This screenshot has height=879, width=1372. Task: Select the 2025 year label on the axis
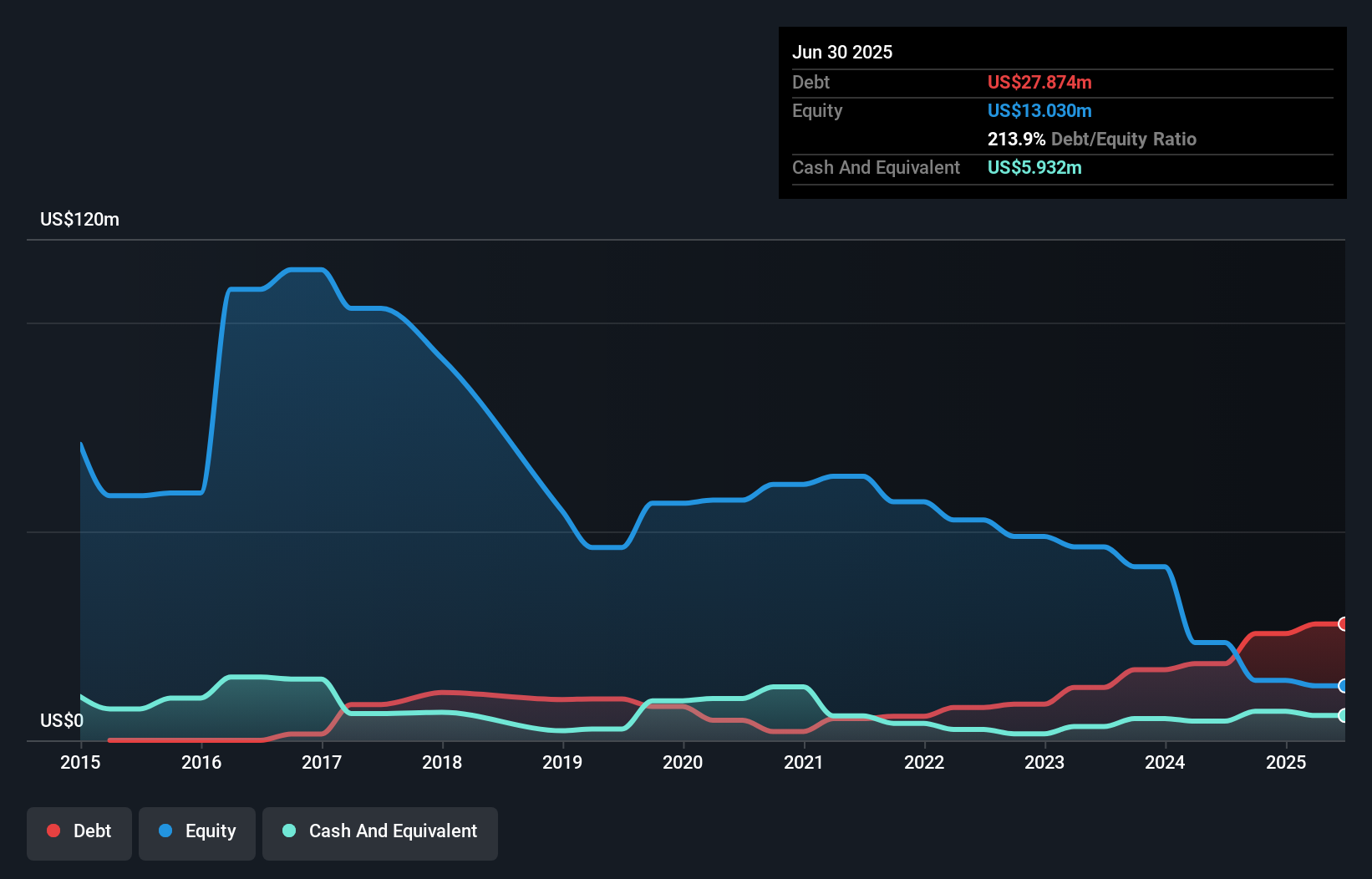(x=1287, y=762)
